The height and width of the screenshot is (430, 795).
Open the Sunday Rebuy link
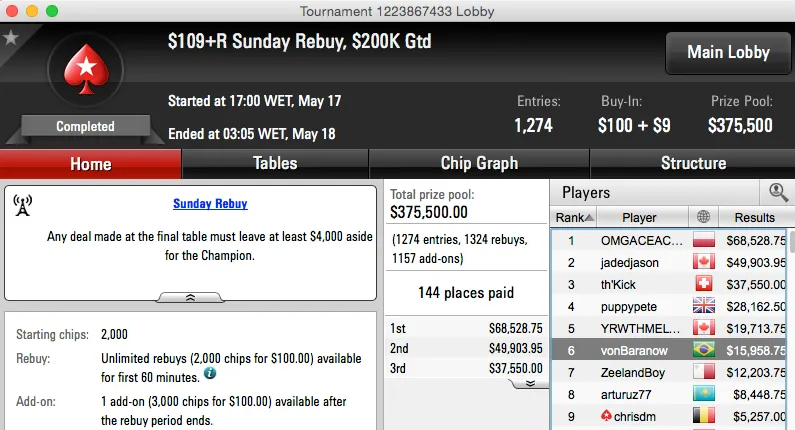210,204
